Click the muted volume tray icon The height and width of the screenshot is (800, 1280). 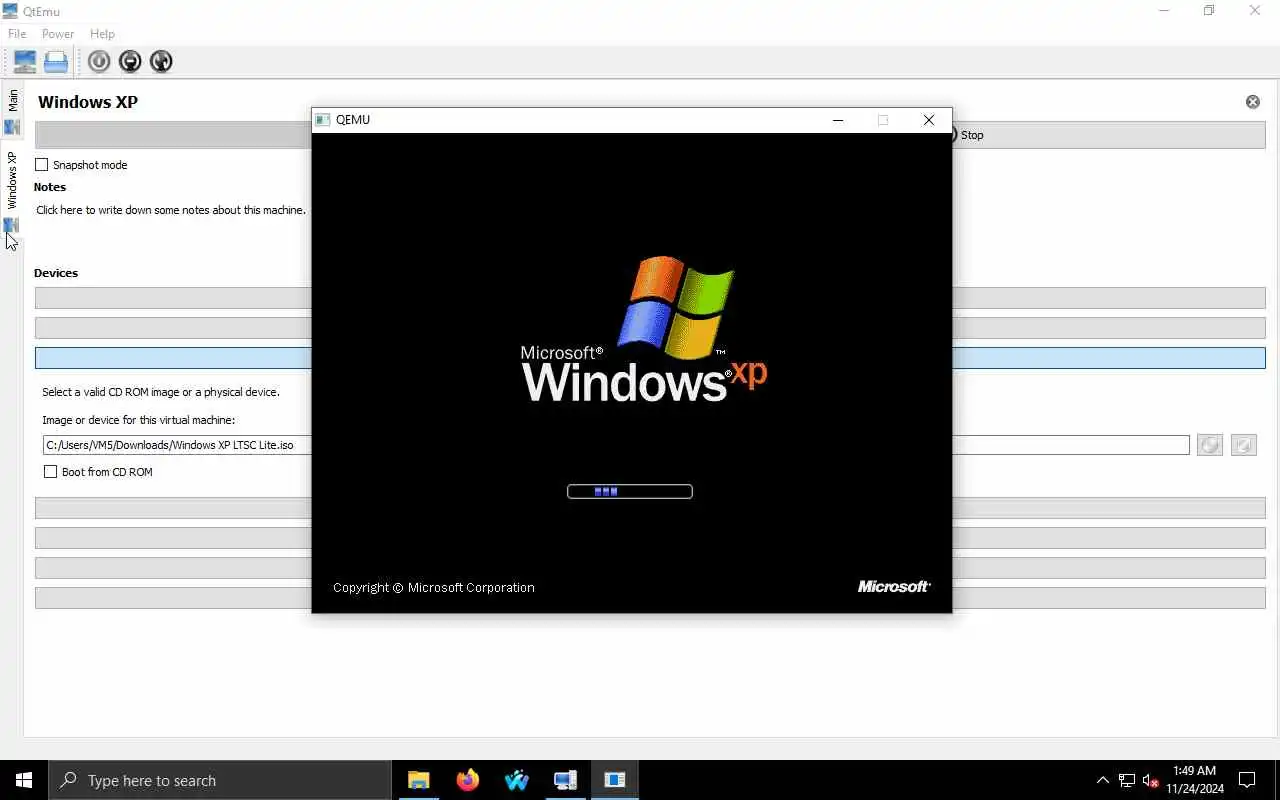(x=1151, y=780)
